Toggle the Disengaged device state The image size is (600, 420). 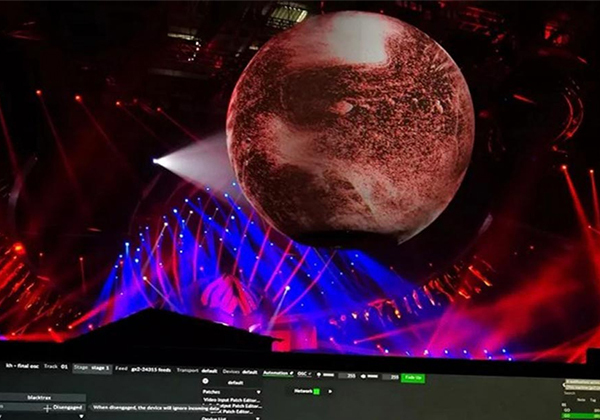coord(67,408)
